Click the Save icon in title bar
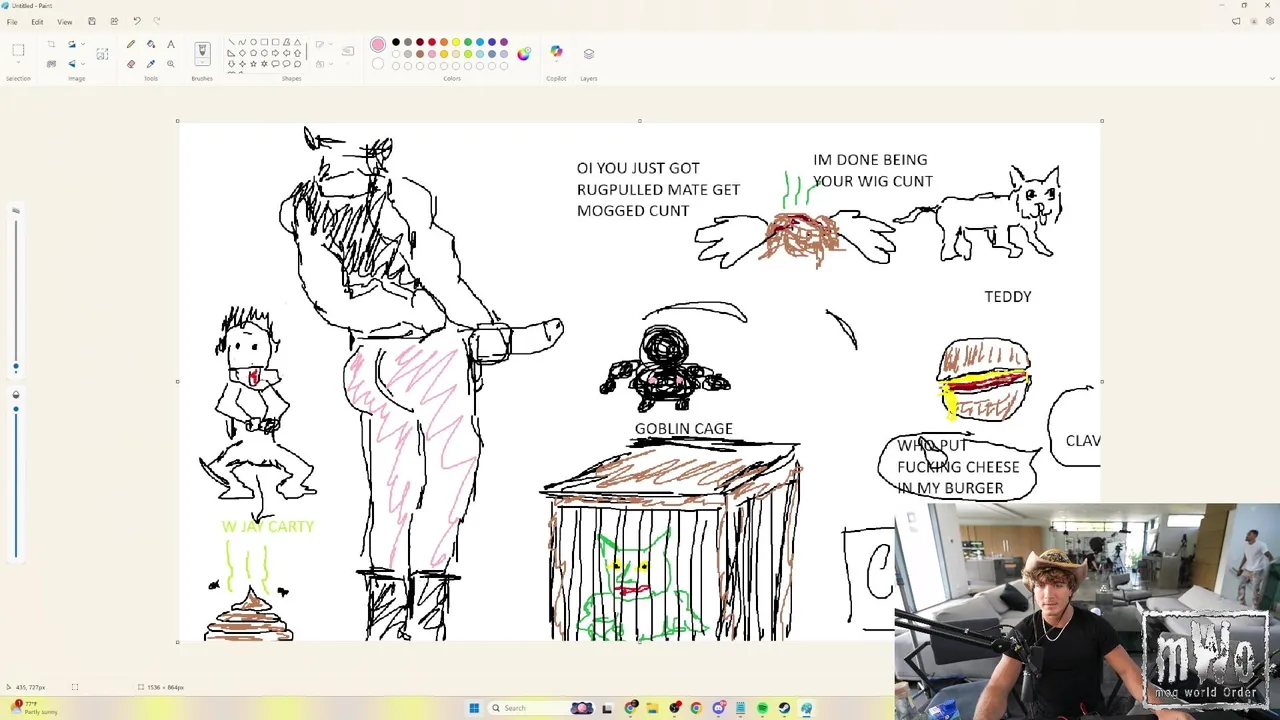The image size is (1280, 720). [x=92, y=21]
